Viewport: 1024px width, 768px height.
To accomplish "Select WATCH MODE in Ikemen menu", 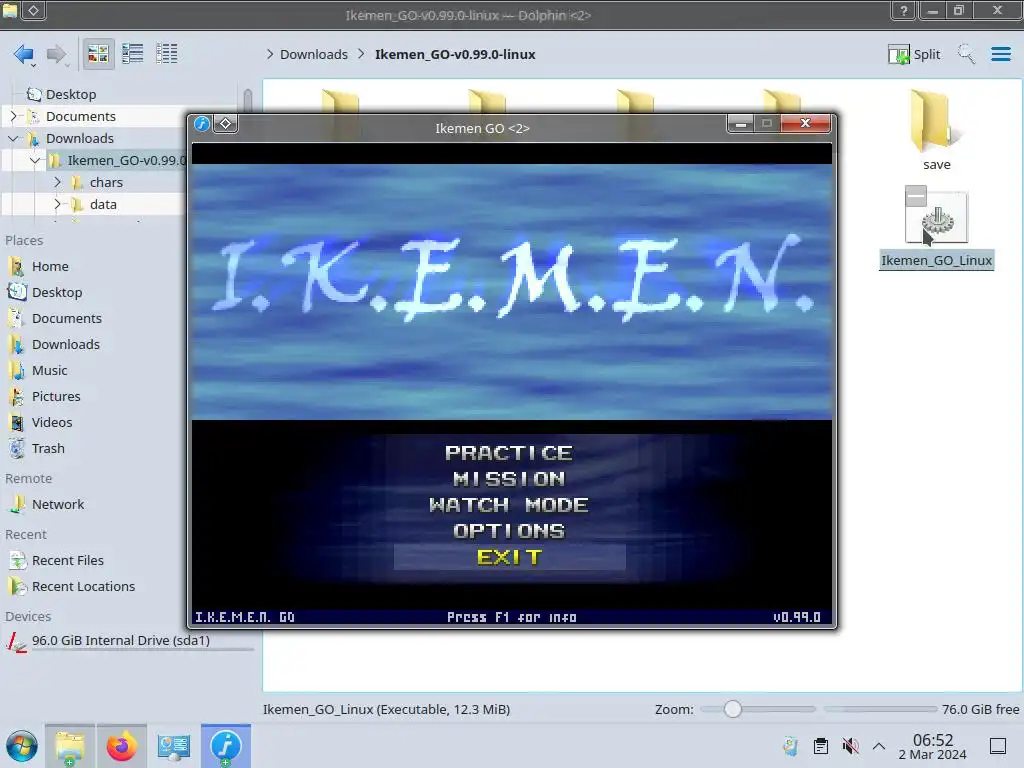I will click(x=509, y=505).
